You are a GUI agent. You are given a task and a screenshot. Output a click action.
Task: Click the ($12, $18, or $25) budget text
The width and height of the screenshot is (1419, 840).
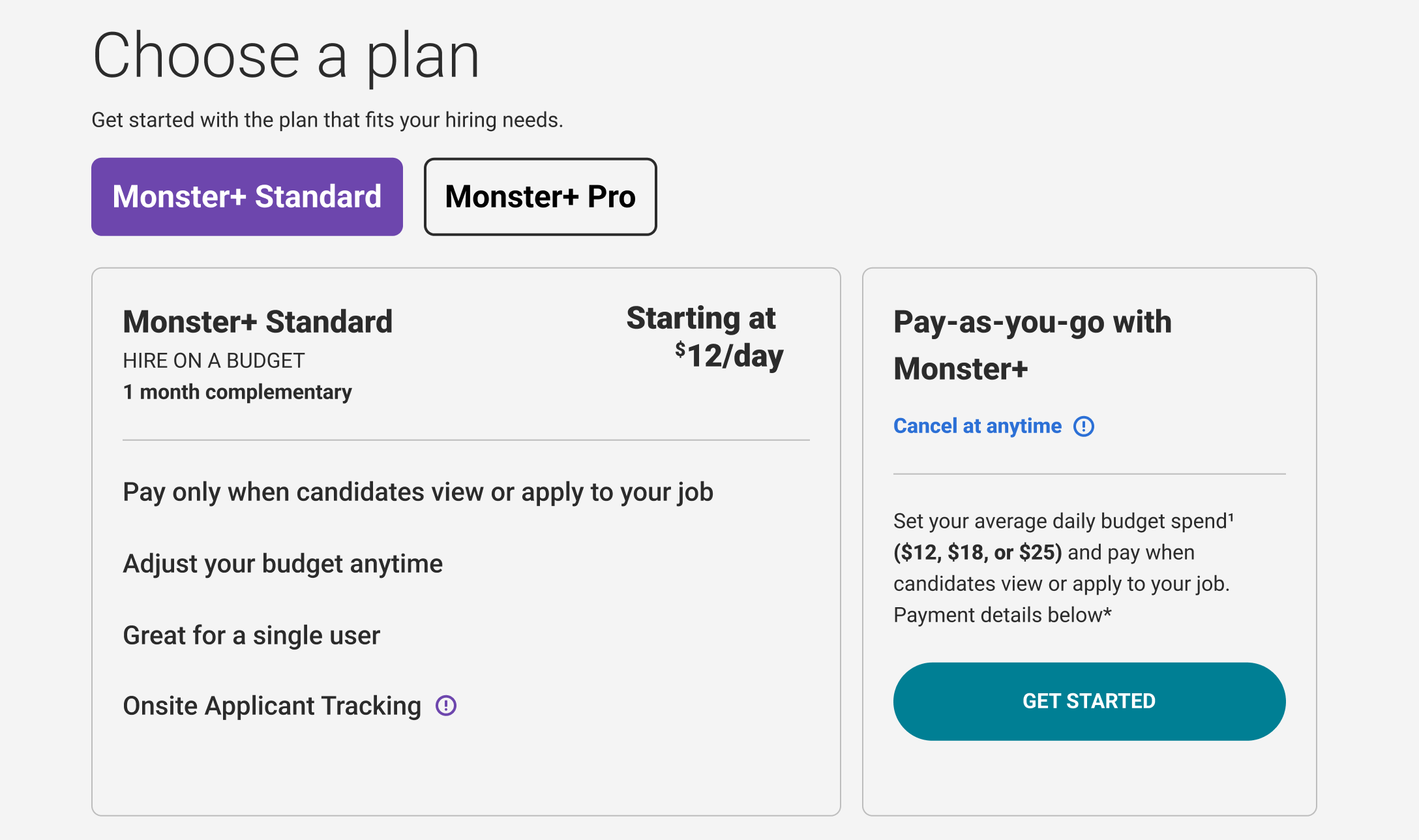click(x=978, y=552)
